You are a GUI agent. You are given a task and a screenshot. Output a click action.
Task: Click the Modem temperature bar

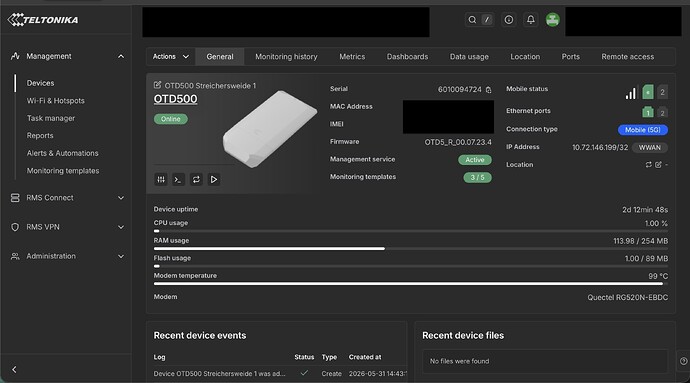411,284
